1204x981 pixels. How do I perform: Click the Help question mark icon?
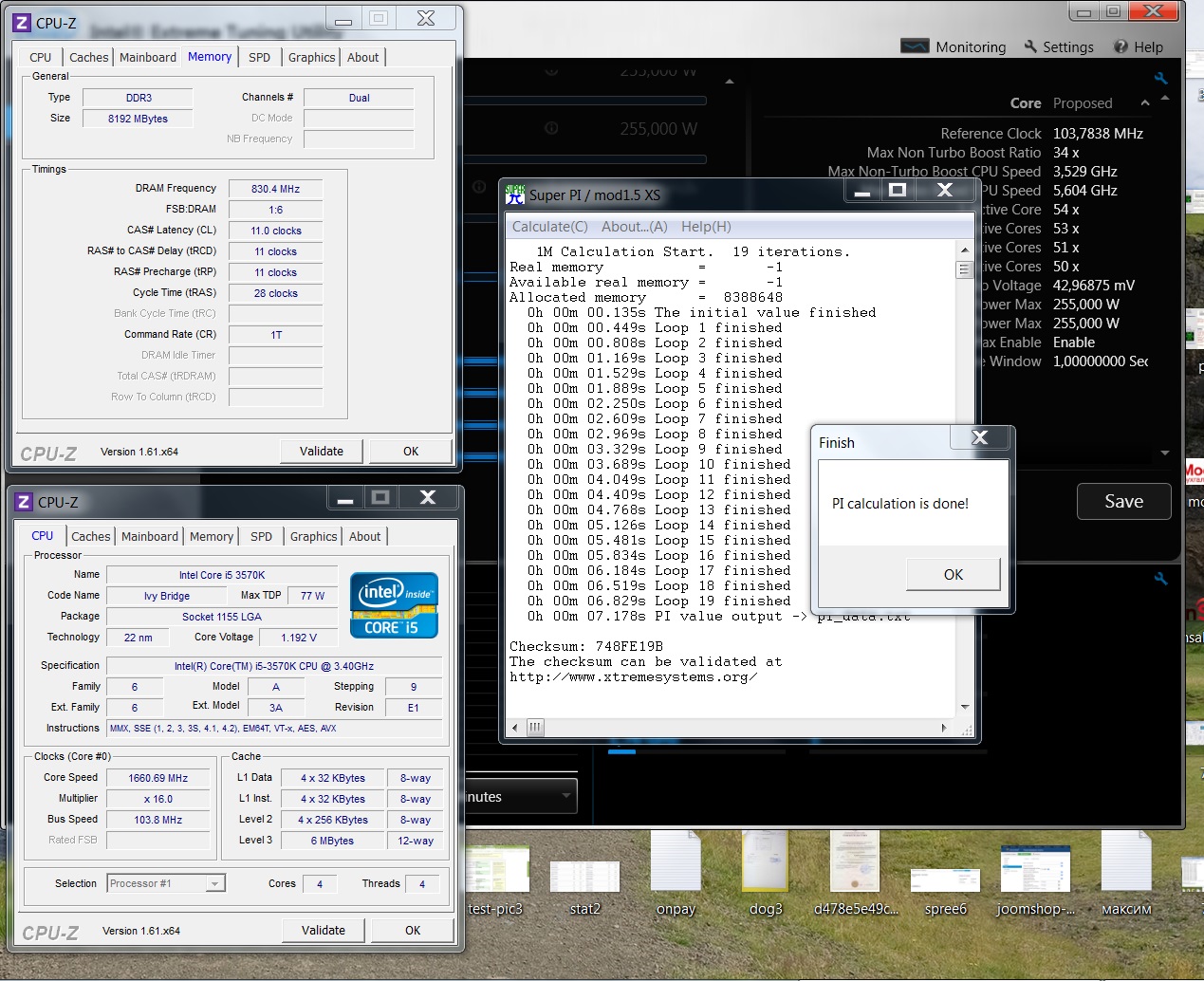pyautogui.click(x=1121, y=46)
